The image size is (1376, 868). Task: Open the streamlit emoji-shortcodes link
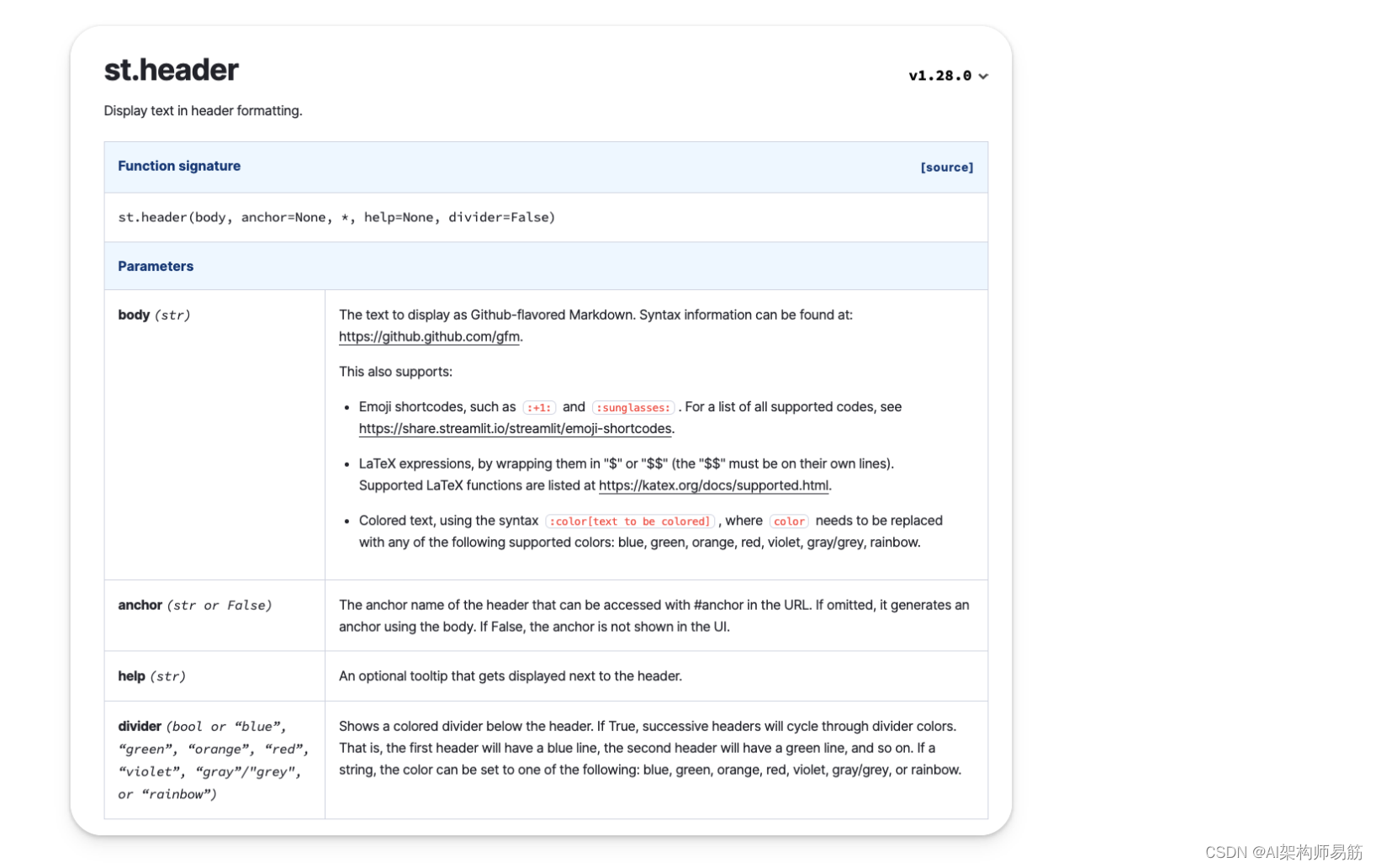pos(515,429)
